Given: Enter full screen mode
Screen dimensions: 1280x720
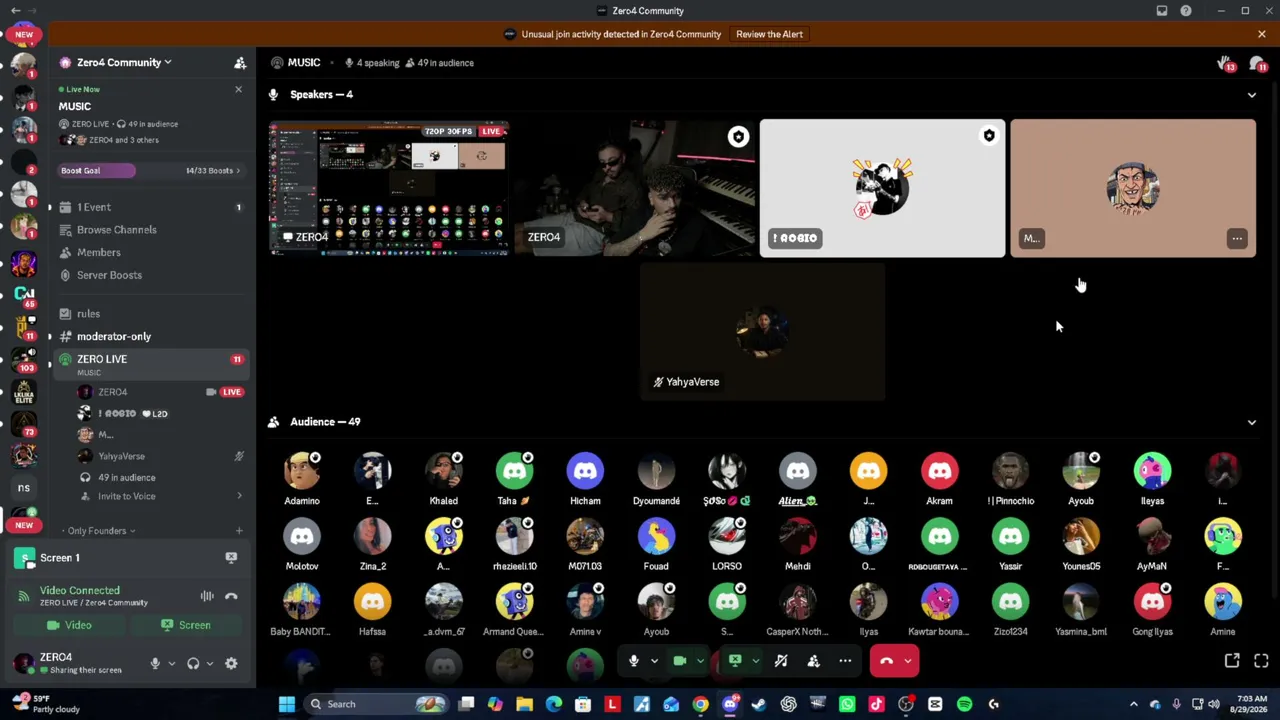Looking at the screenshot, I should [x=1261, y=661].
